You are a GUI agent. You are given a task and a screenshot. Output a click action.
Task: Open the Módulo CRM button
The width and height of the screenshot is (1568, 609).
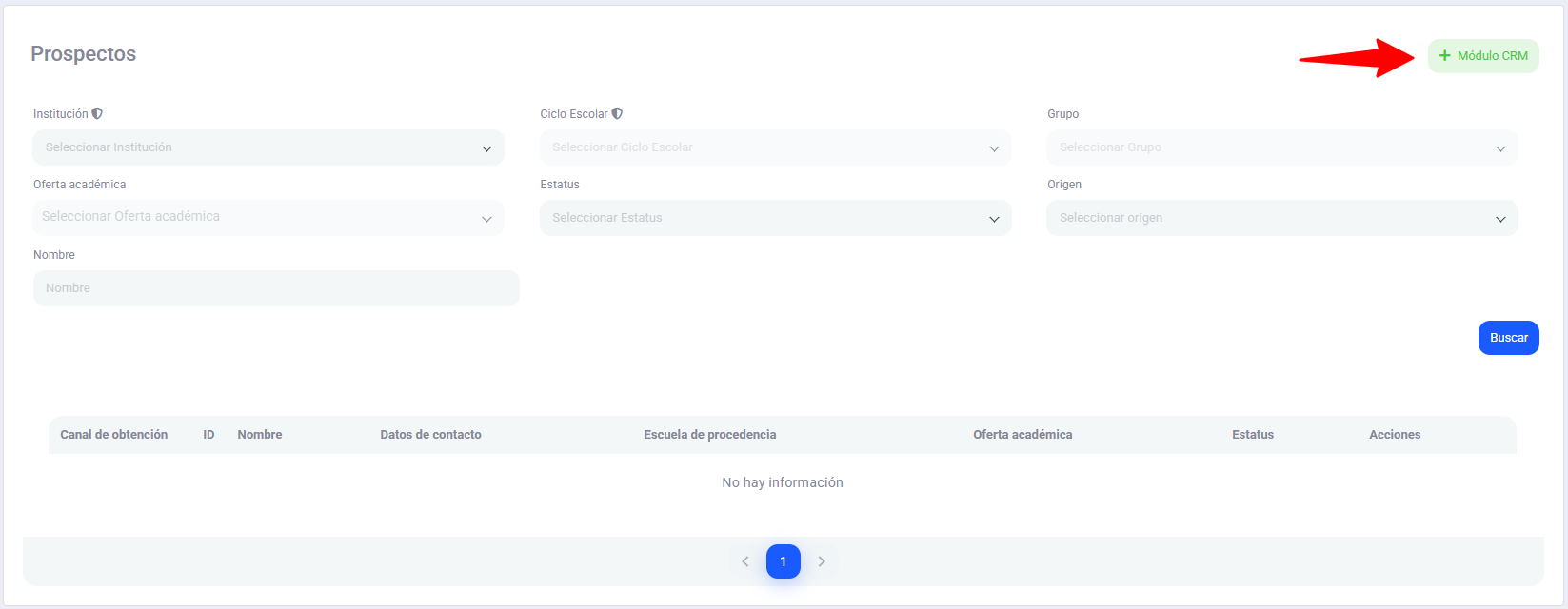[x=1483, y=56]
